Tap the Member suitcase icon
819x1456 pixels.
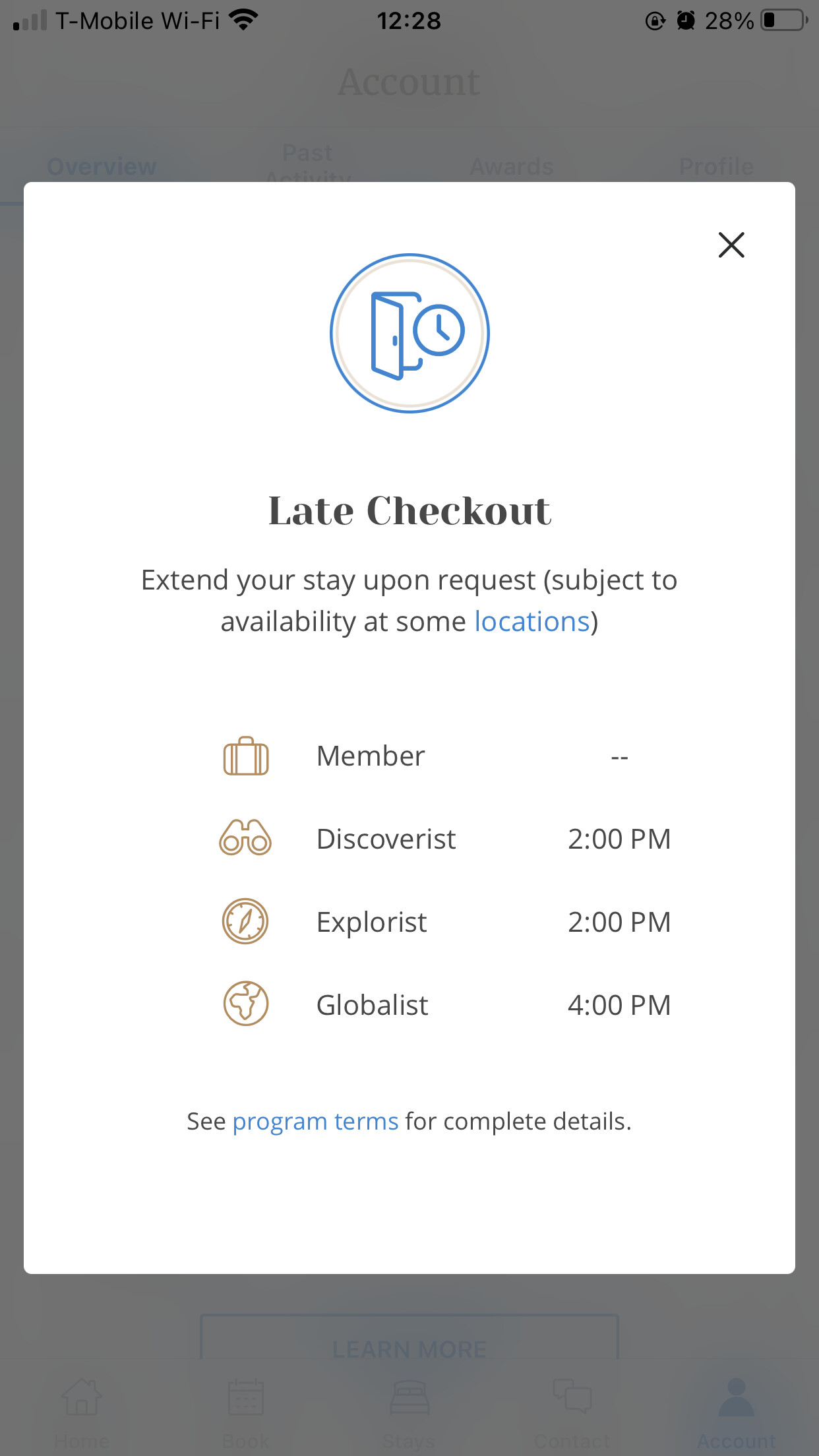[x=246, y=756]
